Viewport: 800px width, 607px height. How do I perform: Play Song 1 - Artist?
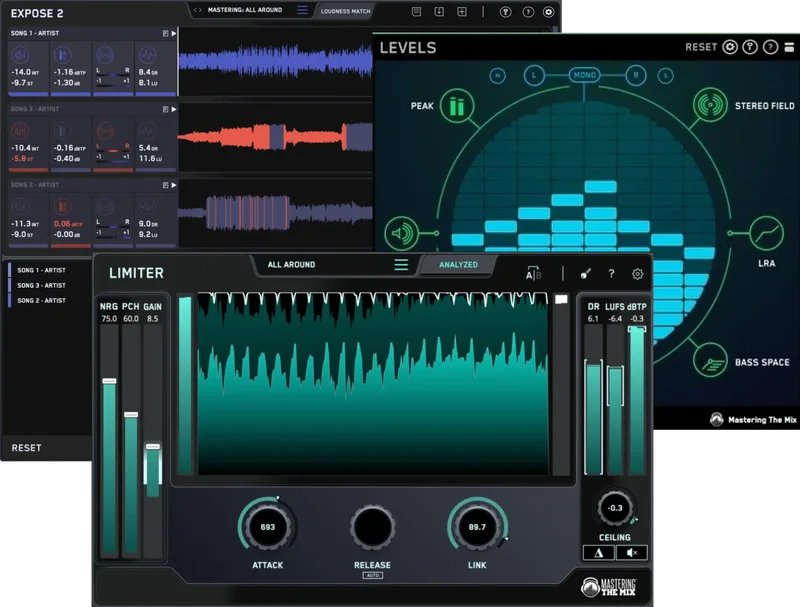[173, 33]
